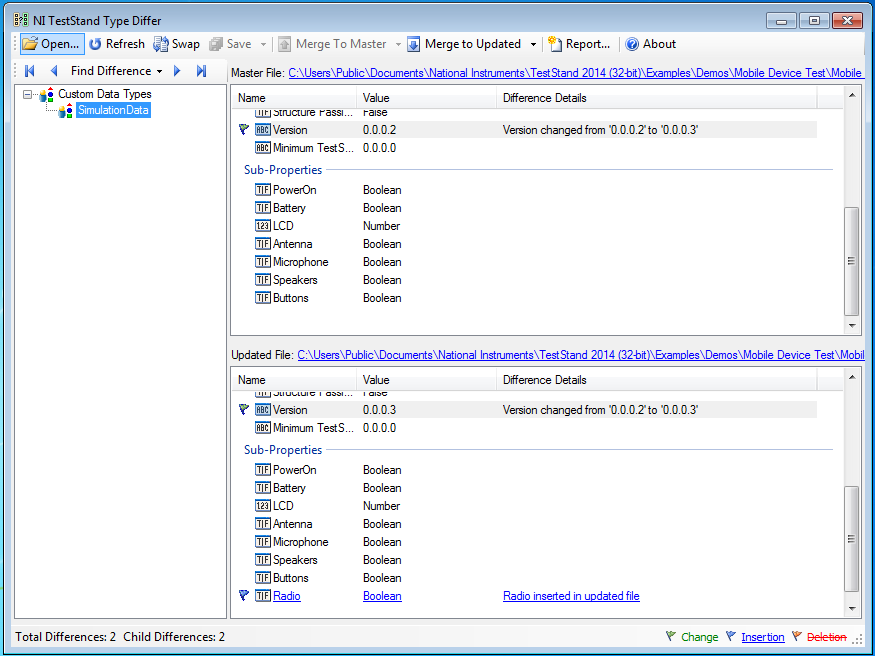Screen dimensions: 875x656
Task: Click Merge to Updated button
Action: [x=464, y=44]
